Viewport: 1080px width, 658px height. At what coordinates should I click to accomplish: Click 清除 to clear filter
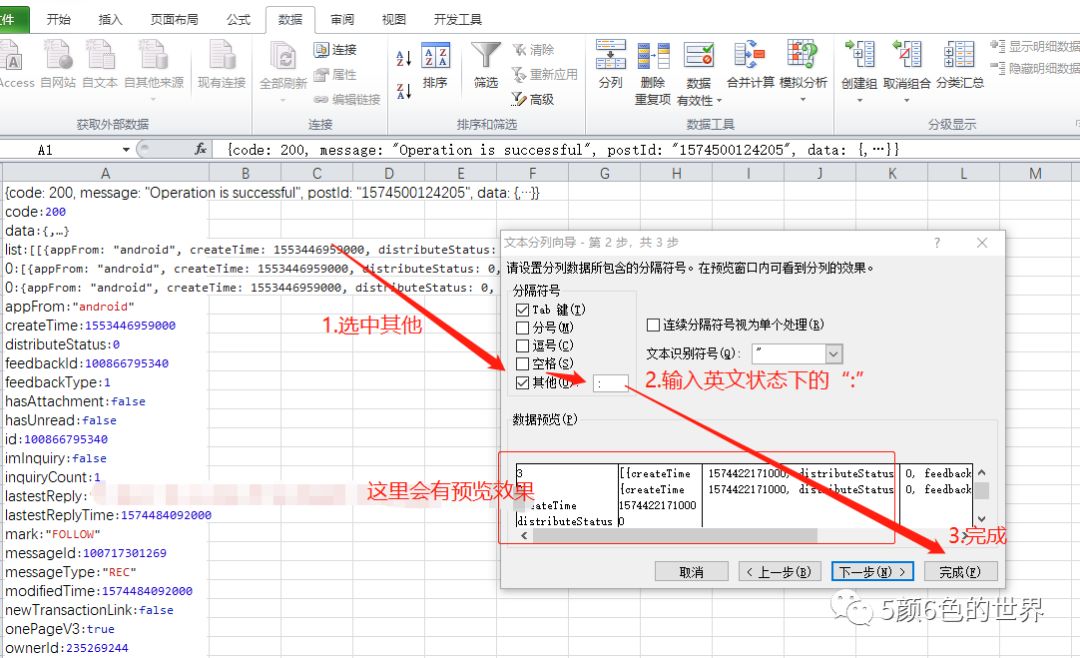click(533, 50)
